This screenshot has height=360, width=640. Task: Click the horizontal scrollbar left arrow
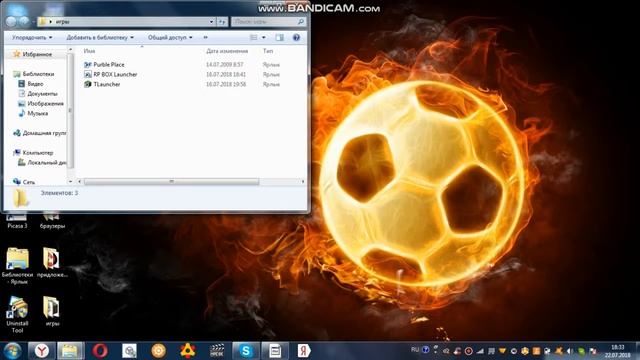pos(80,182)
